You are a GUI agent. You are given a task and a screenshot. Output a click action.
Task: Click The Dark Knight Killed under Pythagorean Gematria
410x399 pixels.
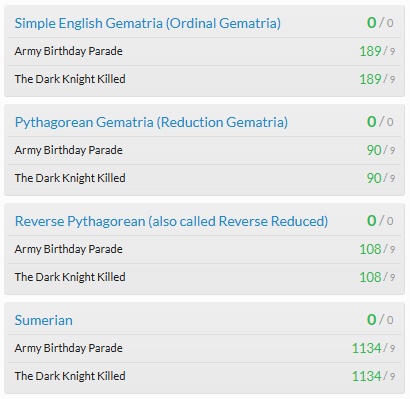[70, 178]
